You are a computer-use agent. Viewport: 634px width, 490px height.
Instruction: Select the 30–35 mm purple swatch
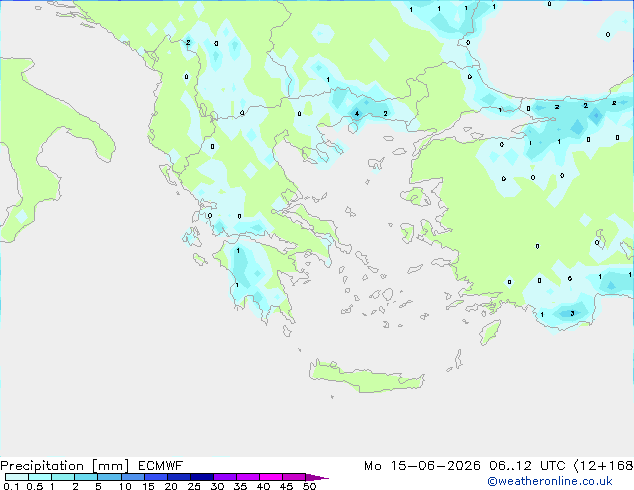[x=225, y=477]
